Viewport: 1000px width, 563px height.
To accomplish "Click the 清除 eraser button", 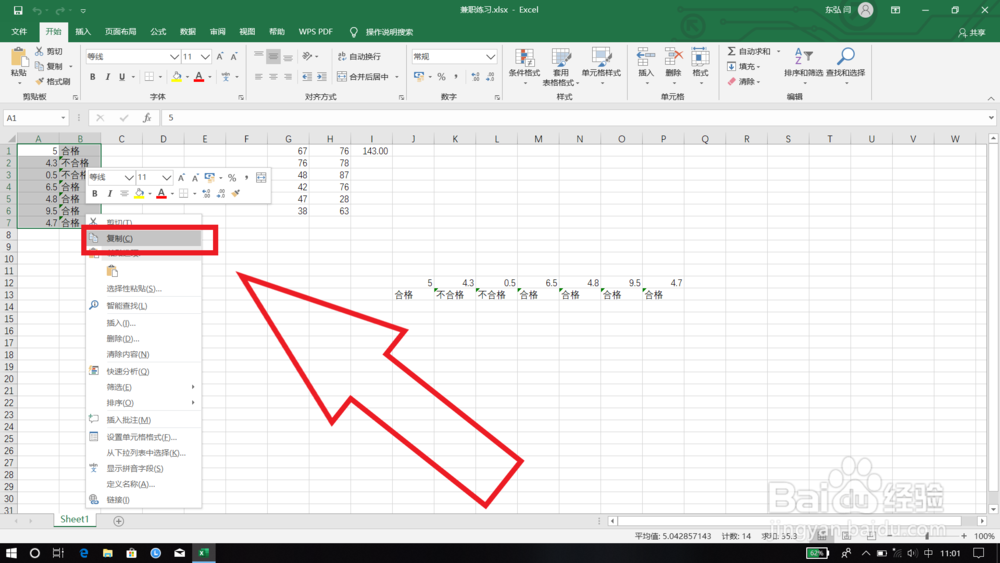I will [743, 82].
